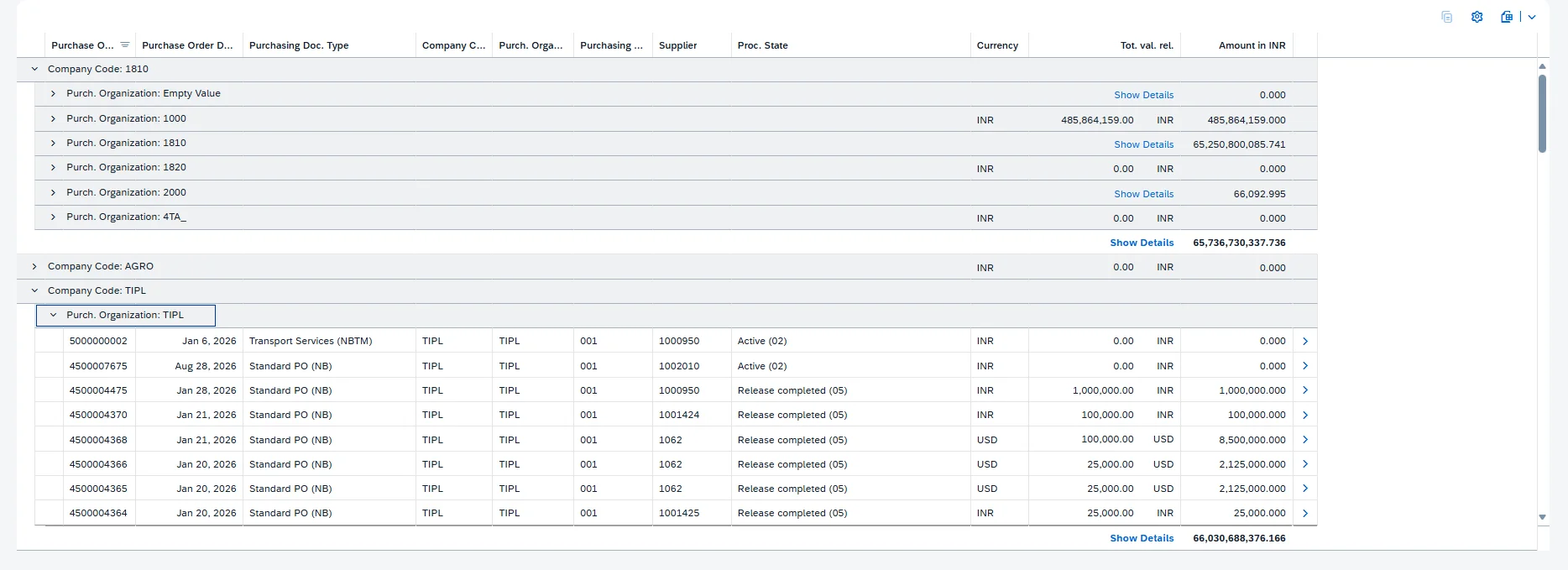
Task: Click the vertical scrollbar thumb
Action: (1542, 113)
